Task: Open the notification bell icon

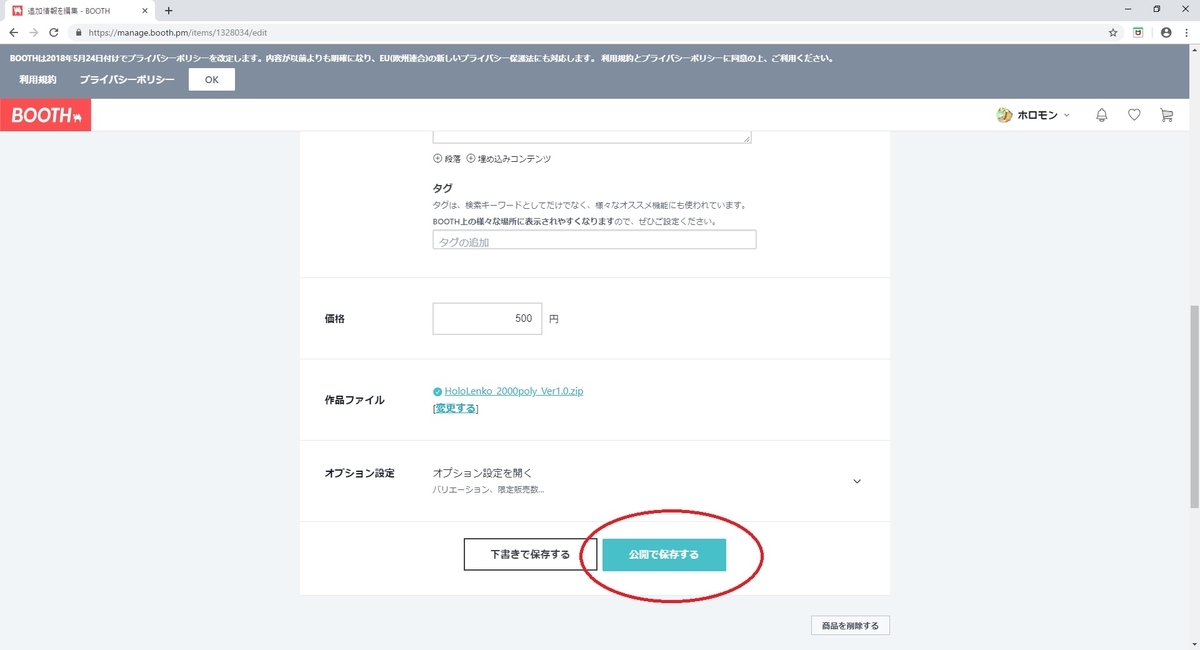Action: pos(1101,114)
